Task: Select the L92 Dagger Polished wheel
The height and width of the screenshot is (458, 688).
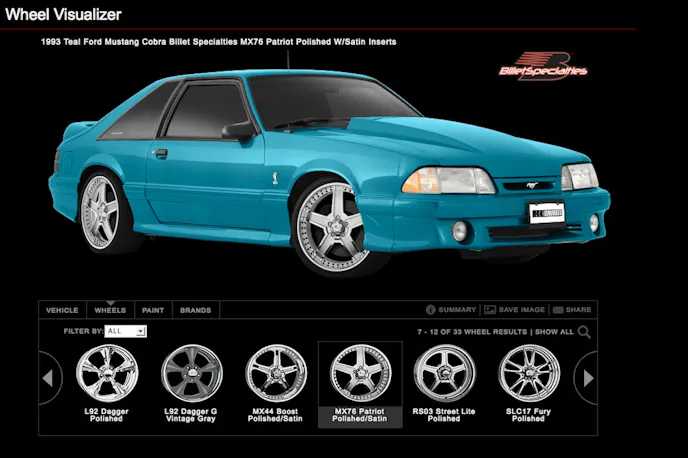Action: click(107, 372)
